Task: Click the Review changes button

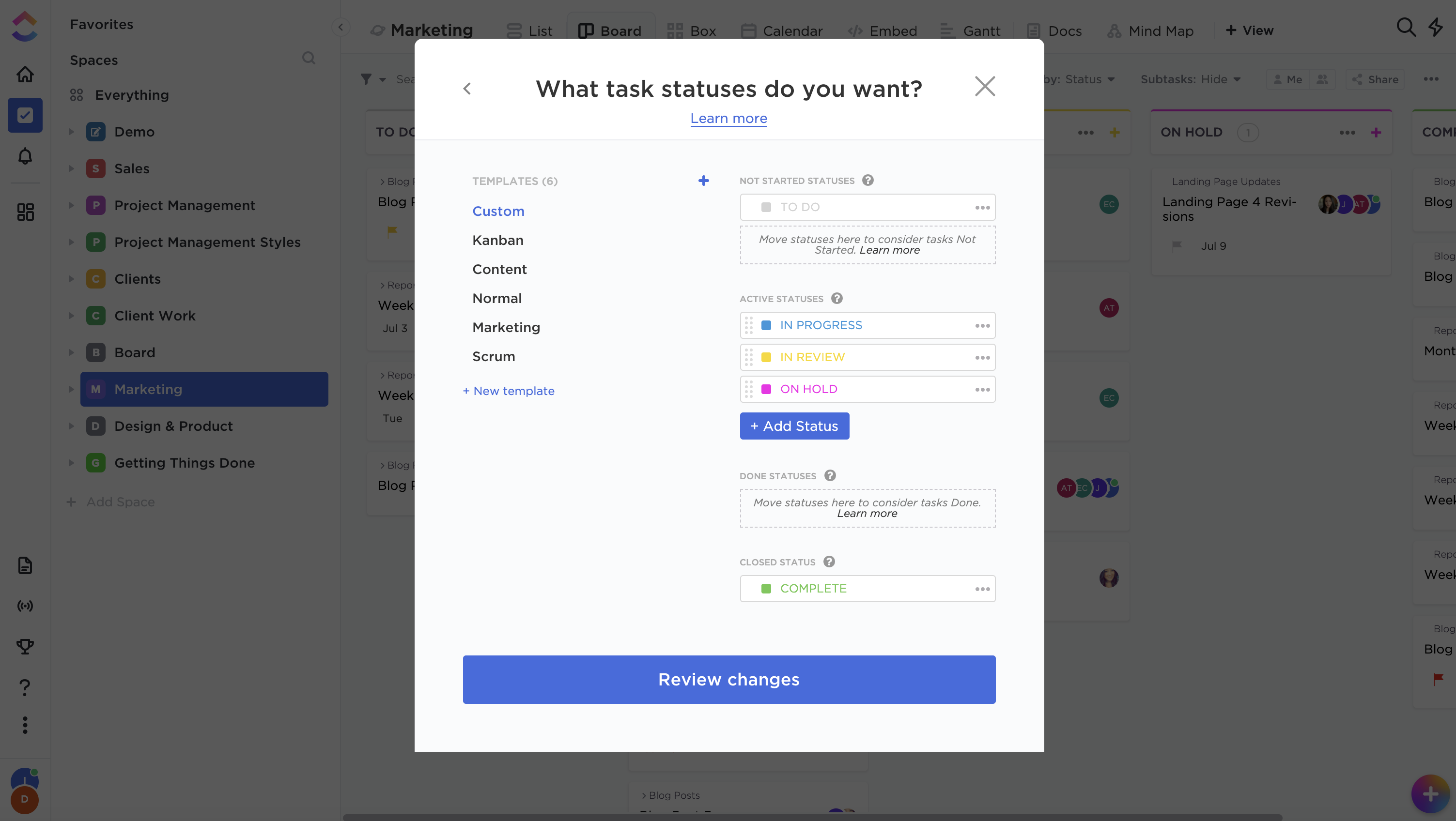Action: pos(728,679)
